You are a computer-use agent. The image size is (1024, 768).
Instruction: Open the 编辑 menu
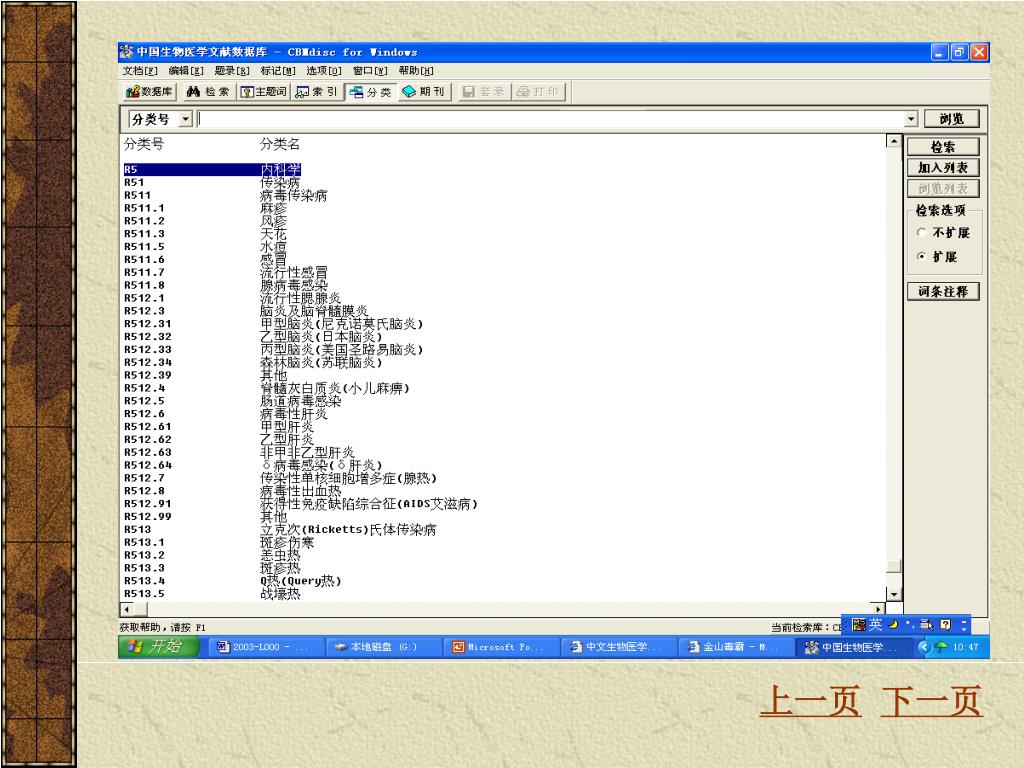pyautogui.click(x=186, y=71)
